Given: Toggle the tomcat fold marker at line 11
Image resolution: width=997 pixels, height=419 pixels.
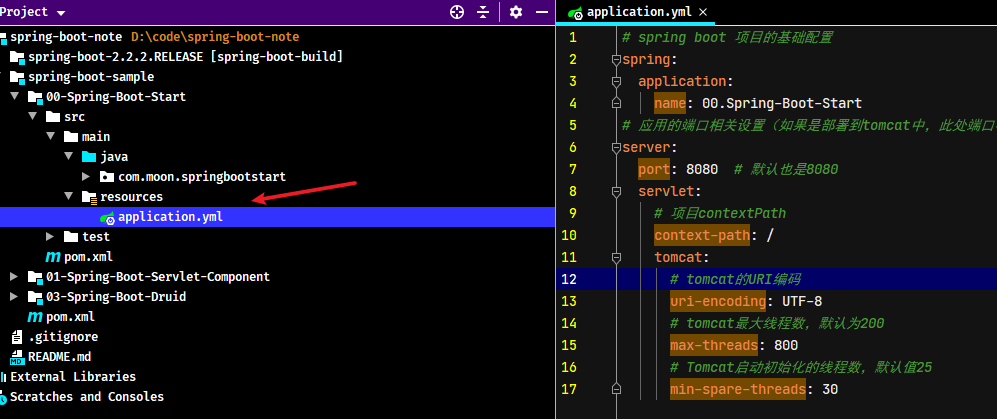Looking at the screenshot, I should pos(615,258).
